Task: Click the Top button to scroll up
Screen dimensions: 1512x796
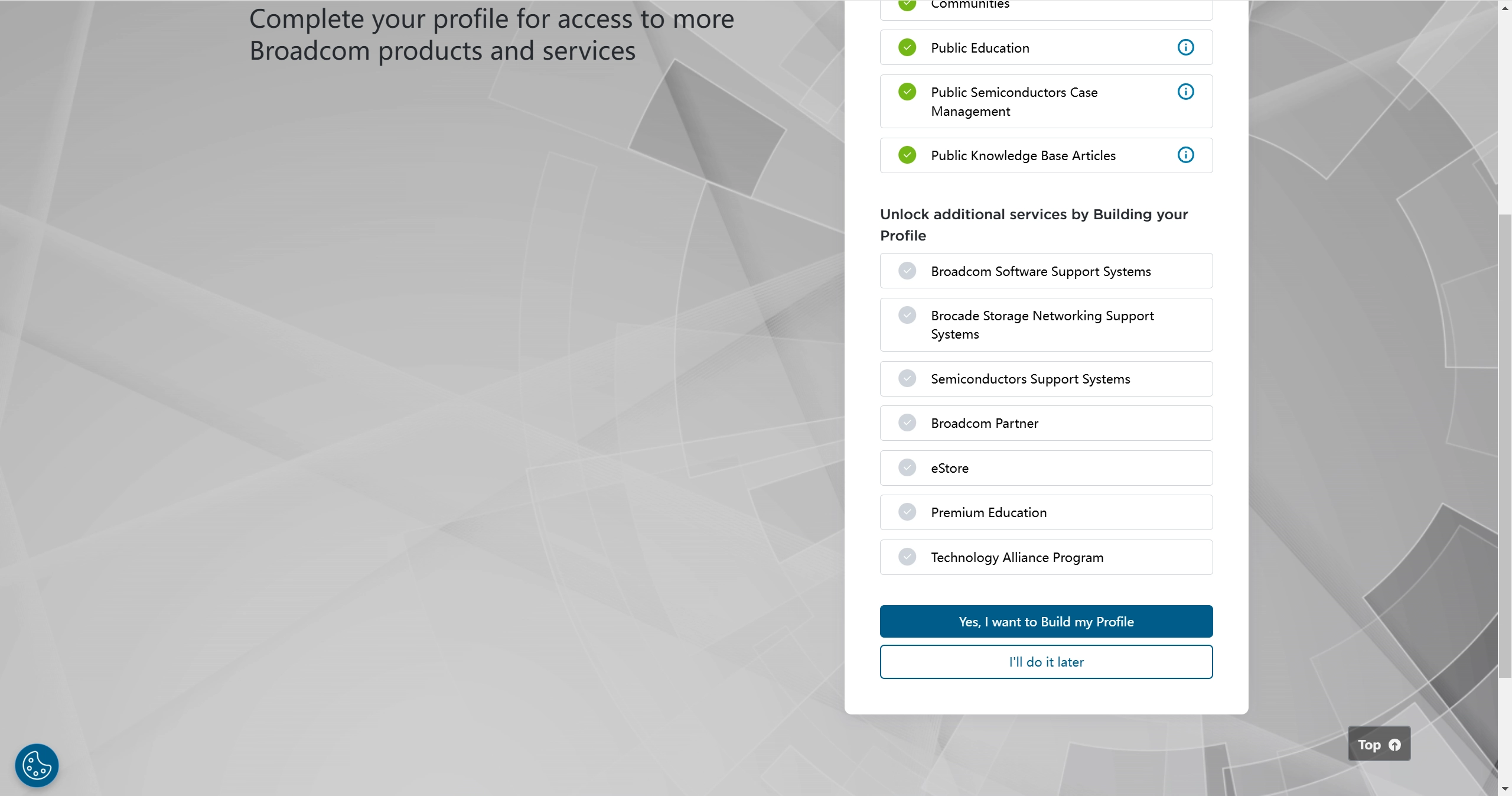Action: click(x=1369, y=745)
